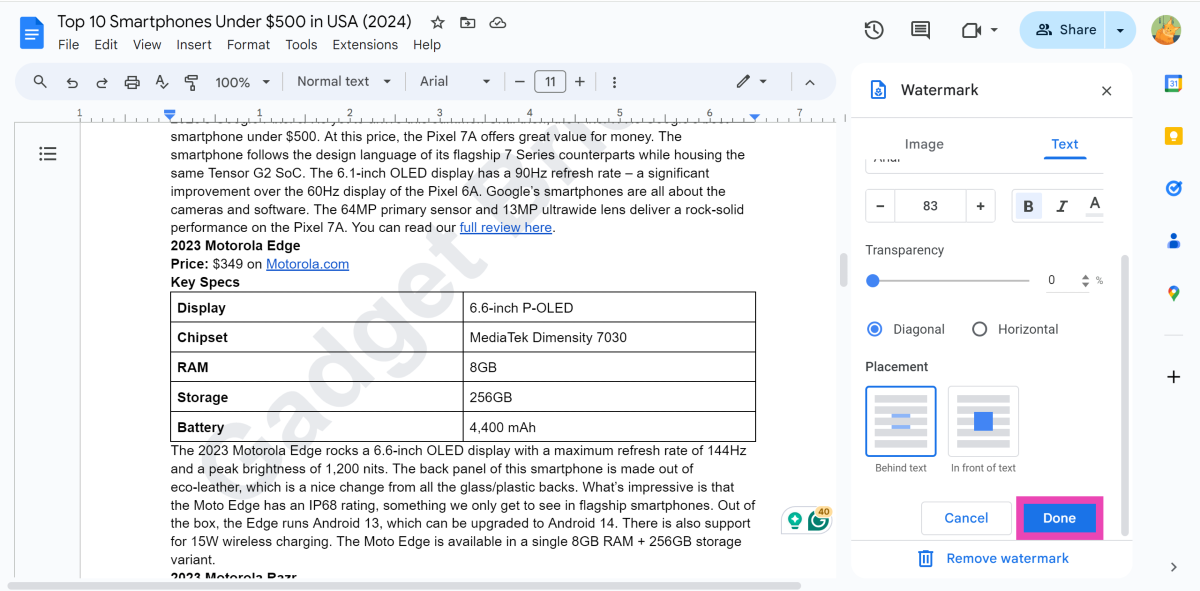This screenshot has width=1200, height=591.
Task: Open the comments panel icon
Action: (920, 30)
